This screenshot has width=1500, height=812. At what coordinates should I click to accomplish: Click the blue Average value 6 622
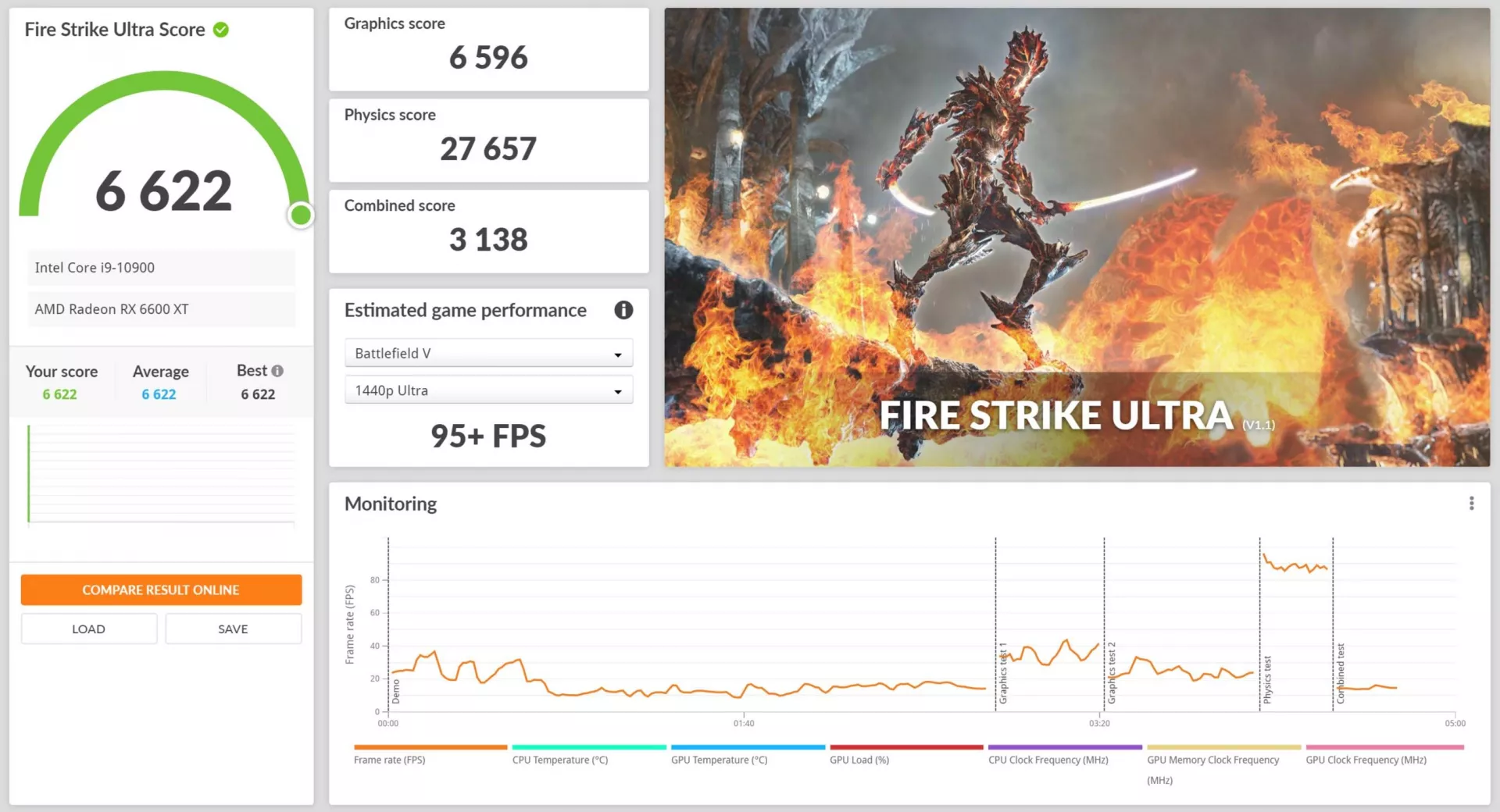pos(159,394)
